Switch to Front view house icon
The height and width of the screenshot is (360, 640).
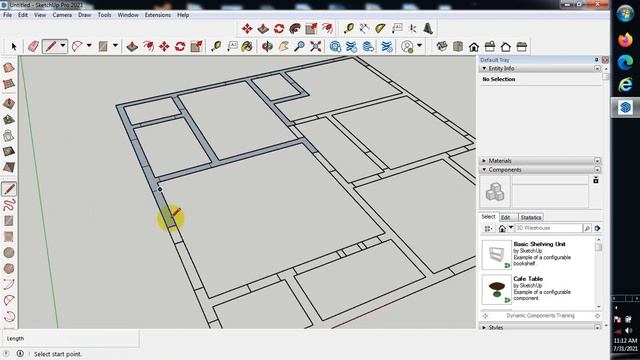click(x=474, y=47)
